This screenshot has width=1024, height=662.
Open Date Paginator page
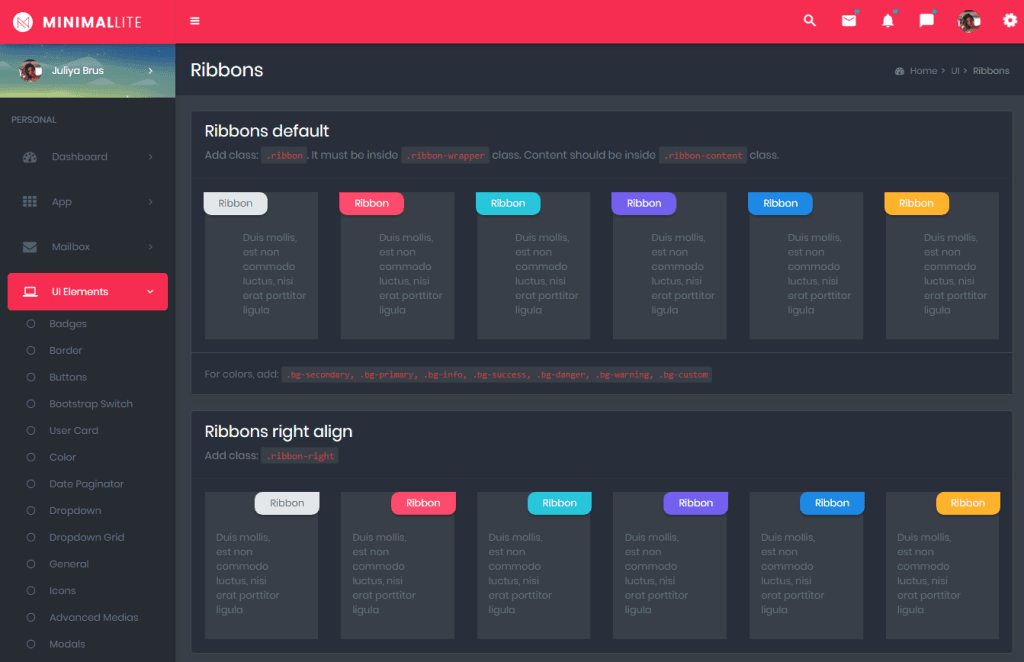coord(86,484)
